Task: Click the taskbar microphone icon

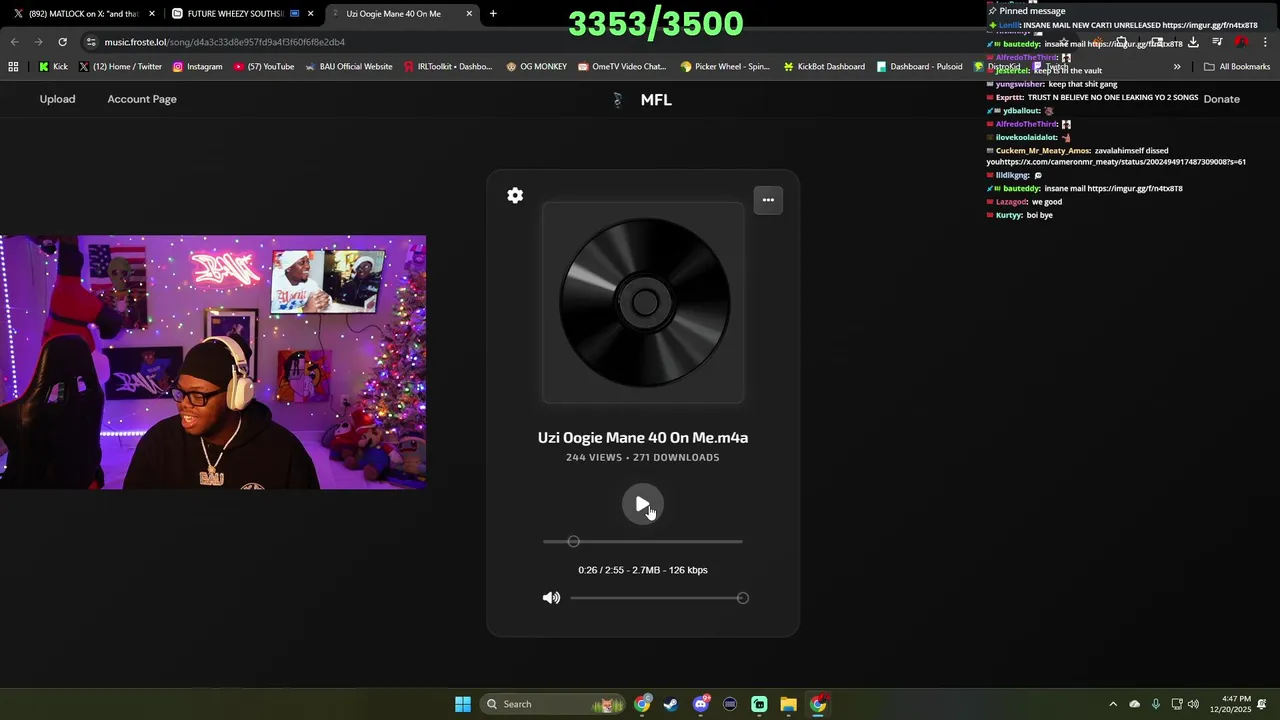Action: click(1156, 704)
